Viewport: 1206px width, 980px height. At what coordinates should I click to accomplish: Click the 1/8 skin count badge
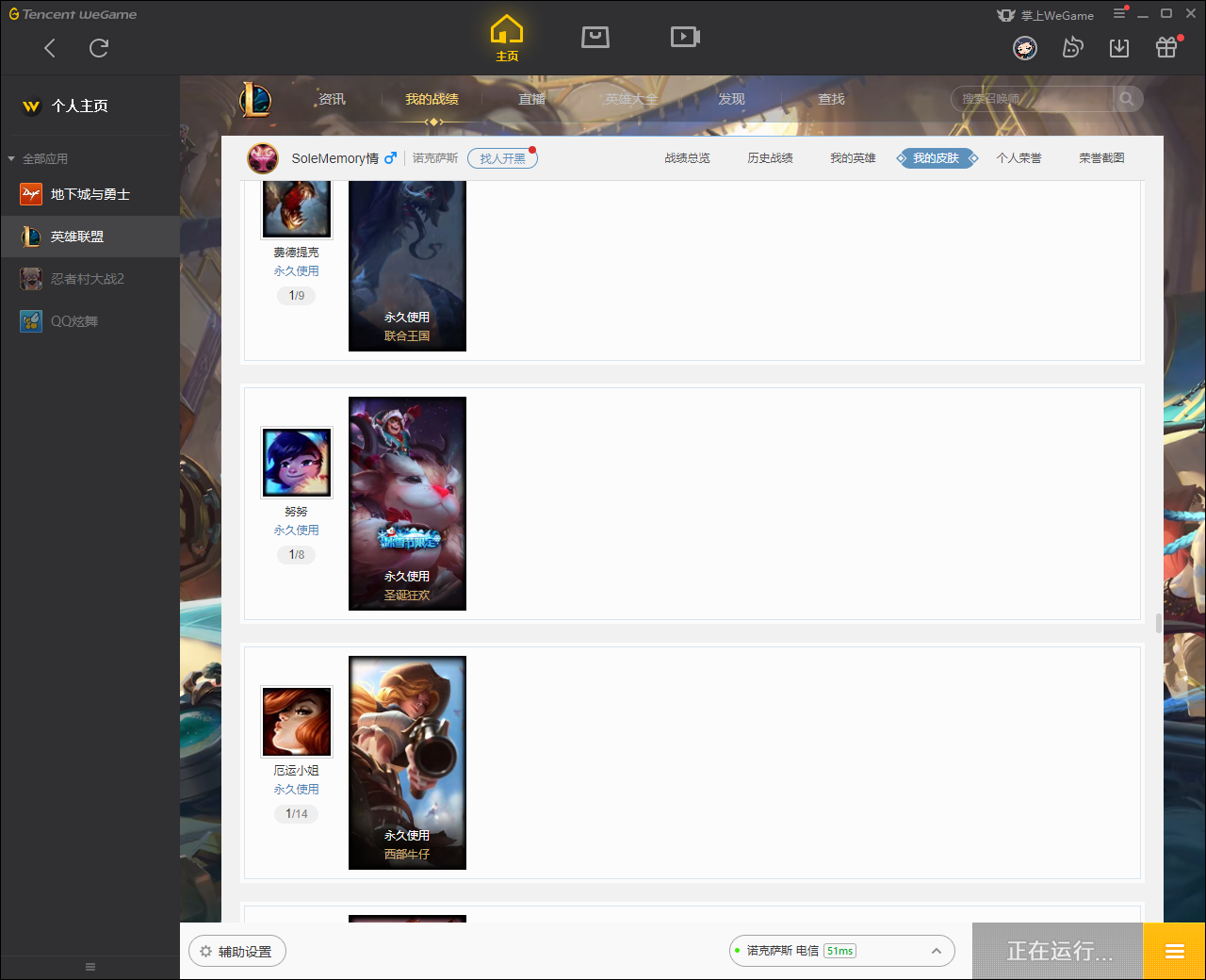(297, 554)
